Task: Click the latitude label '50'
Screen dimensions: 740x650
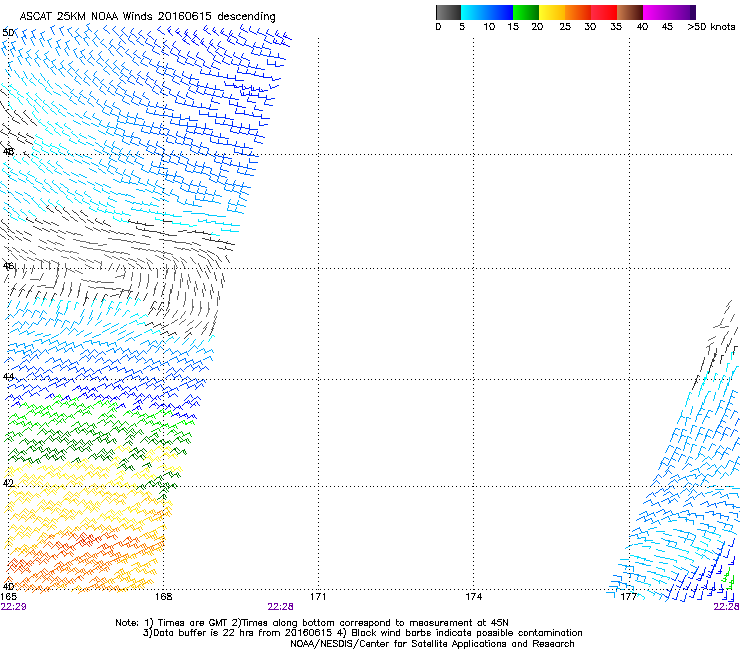Action: (x=8, y=33)
